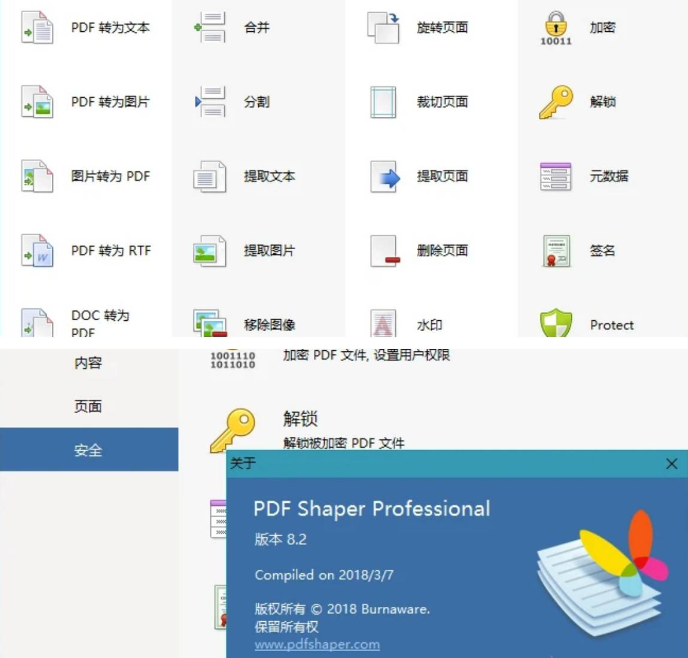Switch to the 页面 sidebar tab
688x658 pixels.
tap(88, 407)
